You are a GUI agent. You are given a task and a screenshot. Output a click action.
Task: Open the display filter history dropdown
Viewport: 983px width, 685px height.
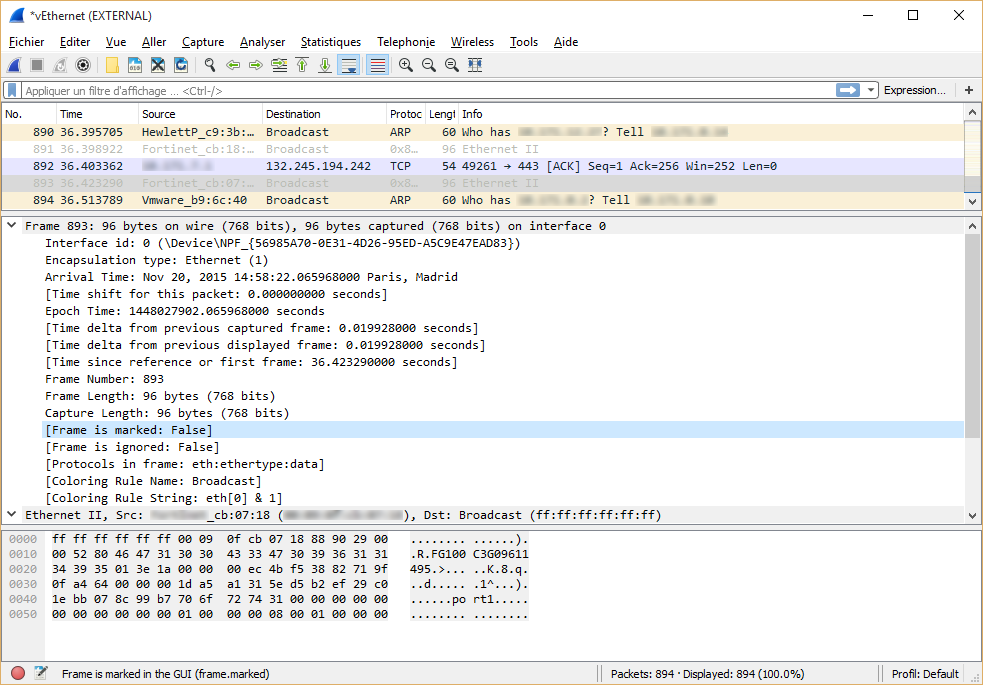870,90
